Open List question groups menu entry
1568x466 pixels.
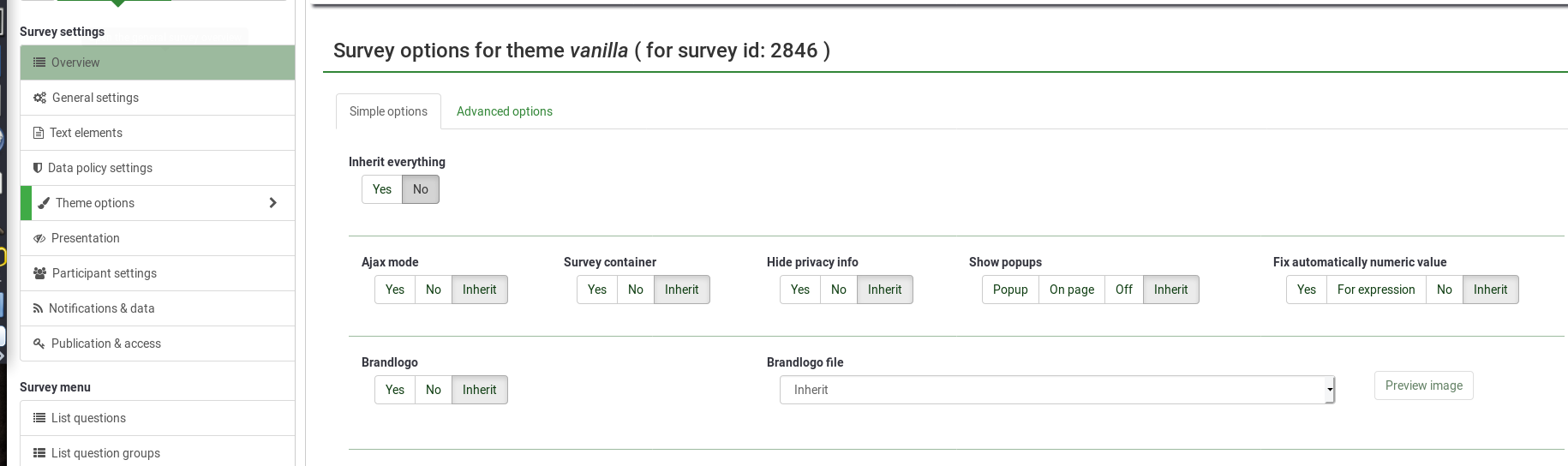click(105, 453)
